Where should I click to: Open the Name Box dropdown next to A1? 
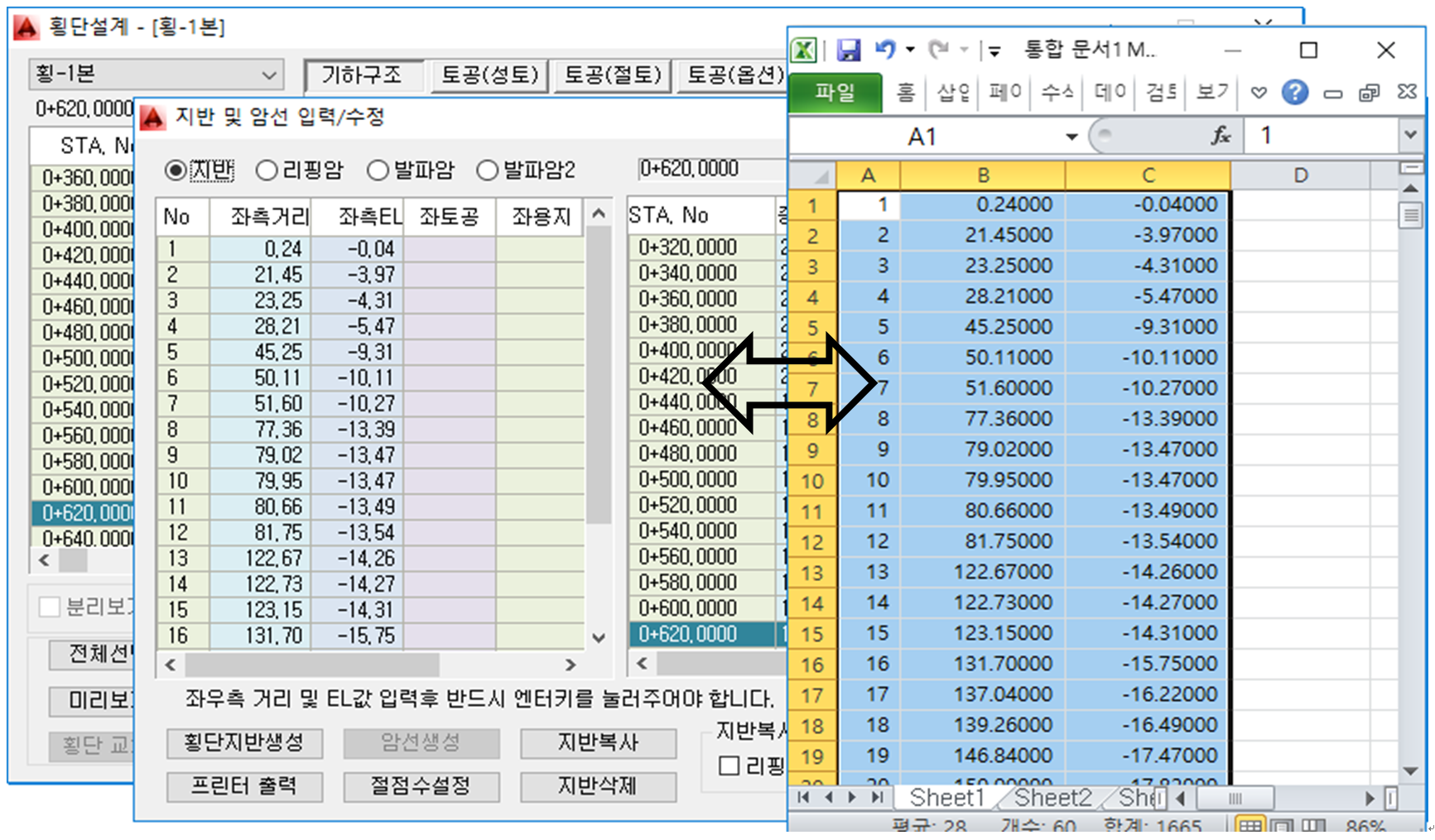pyautogui.click(x=1071, y=137)
